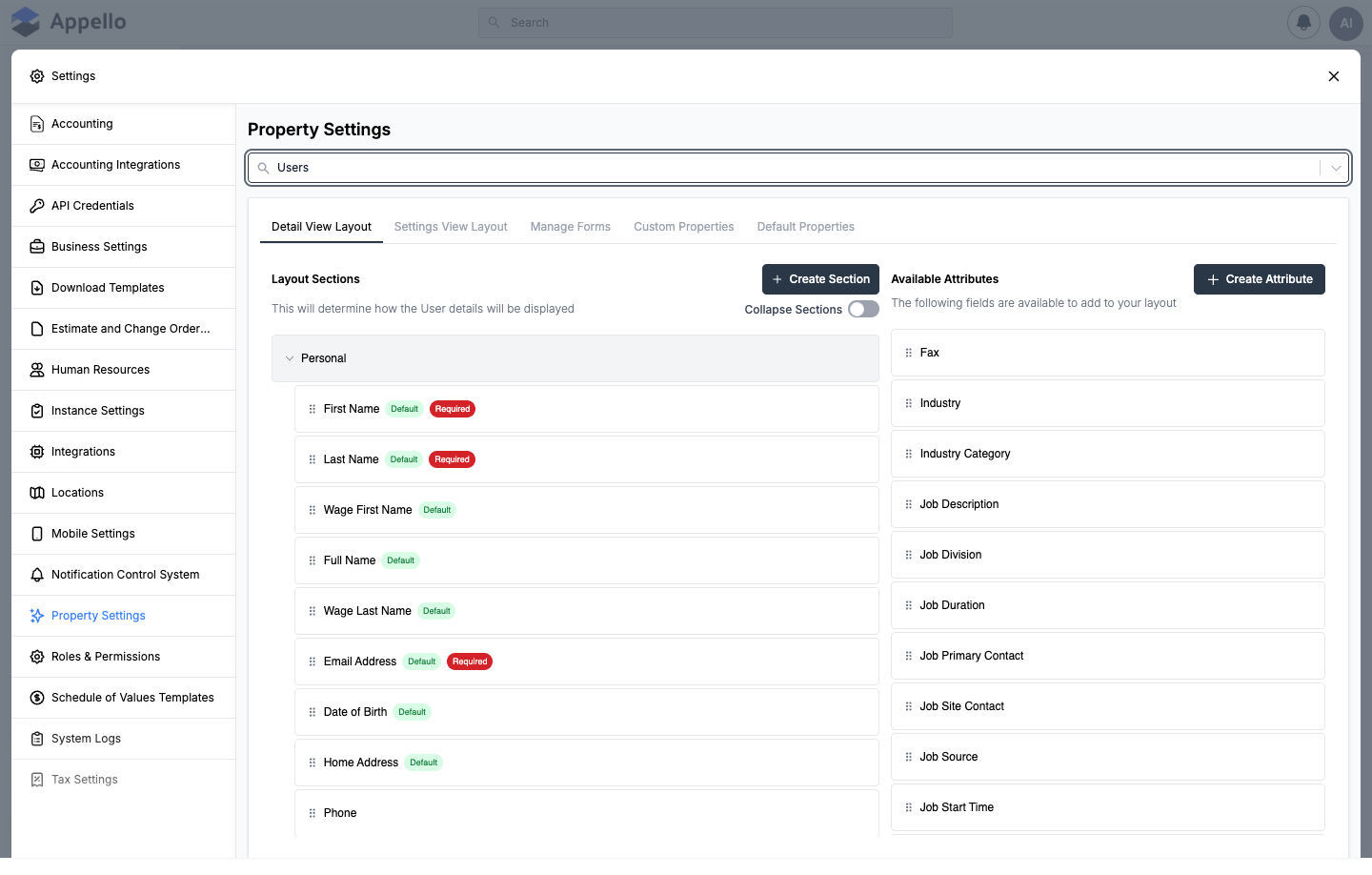Click the Schedule of Values dollar icon

pyautogui.click(x=37, y=698)
